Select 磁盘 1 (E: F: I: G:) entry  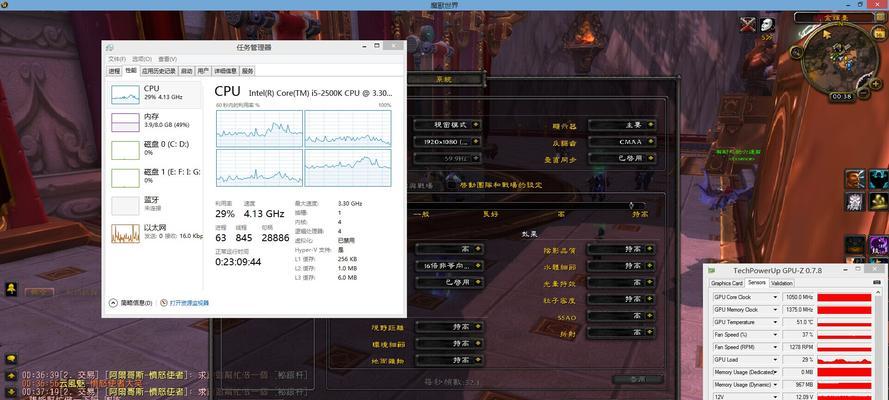coord(155,177)
